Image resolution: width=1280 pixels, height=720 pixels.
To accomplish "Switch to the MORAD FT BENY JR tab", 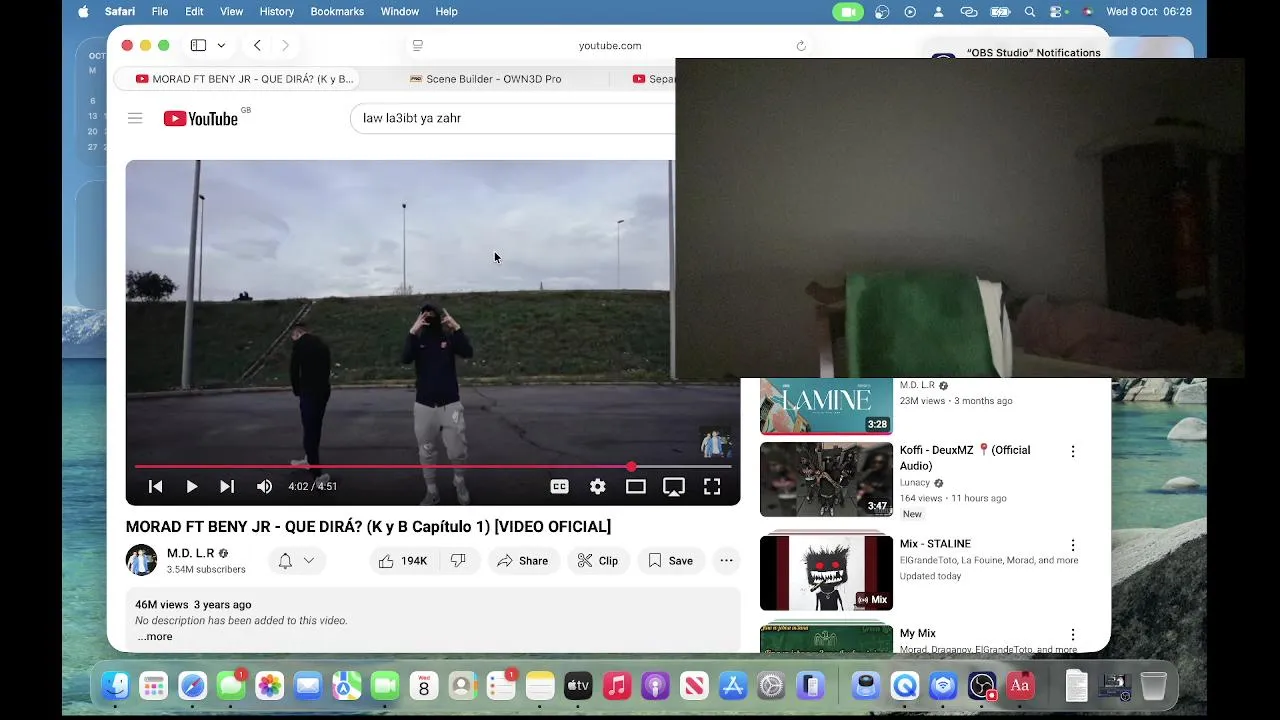I will click(236, 79).
